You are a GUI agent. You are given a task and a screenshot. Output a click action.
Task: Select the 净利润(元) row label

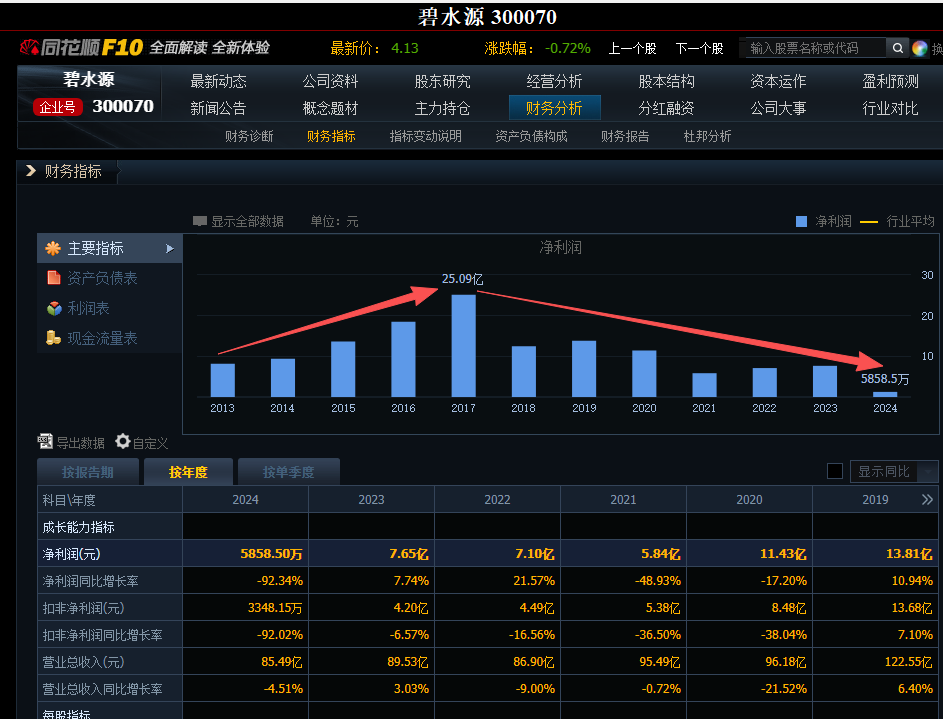pyautogui.click(x=72, y=554)
